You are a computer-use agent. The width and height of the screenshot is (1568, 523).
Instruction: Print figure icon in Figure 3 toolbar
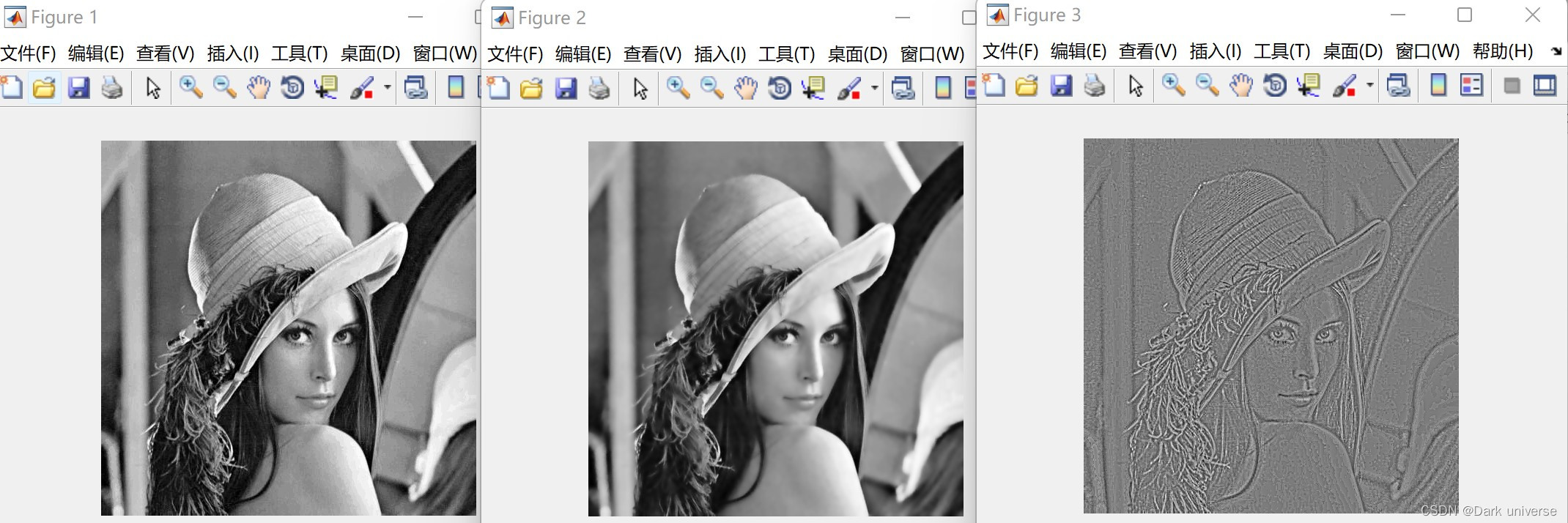pos(1095,86)
